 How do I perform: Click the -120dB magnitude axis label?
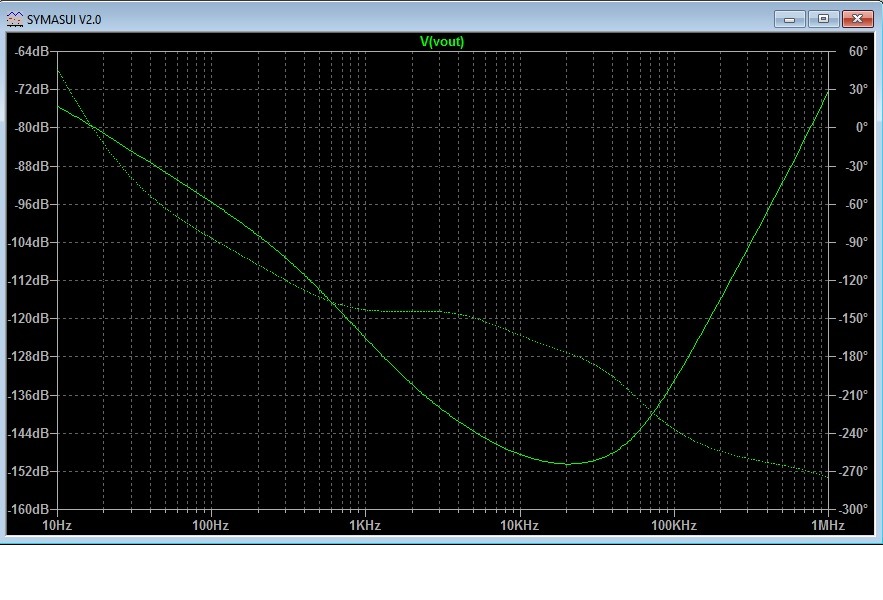(x=29, y=318)
